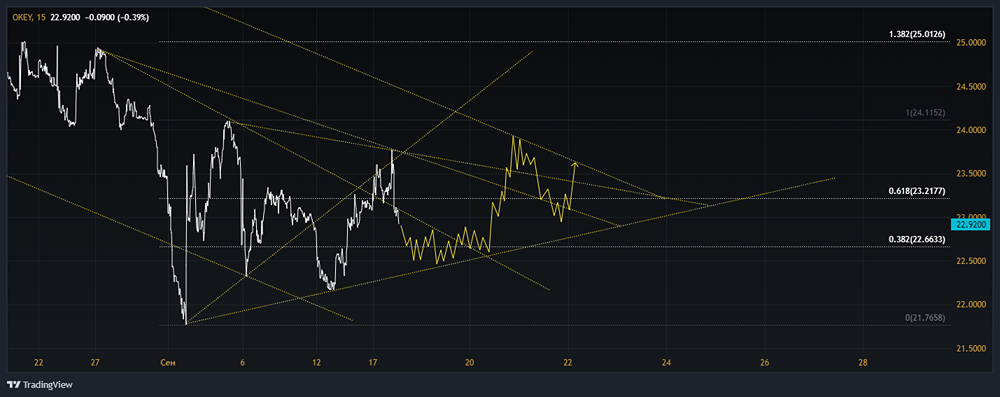
Task: Click 22.5000 on the price axis
Action: [970, 260]
